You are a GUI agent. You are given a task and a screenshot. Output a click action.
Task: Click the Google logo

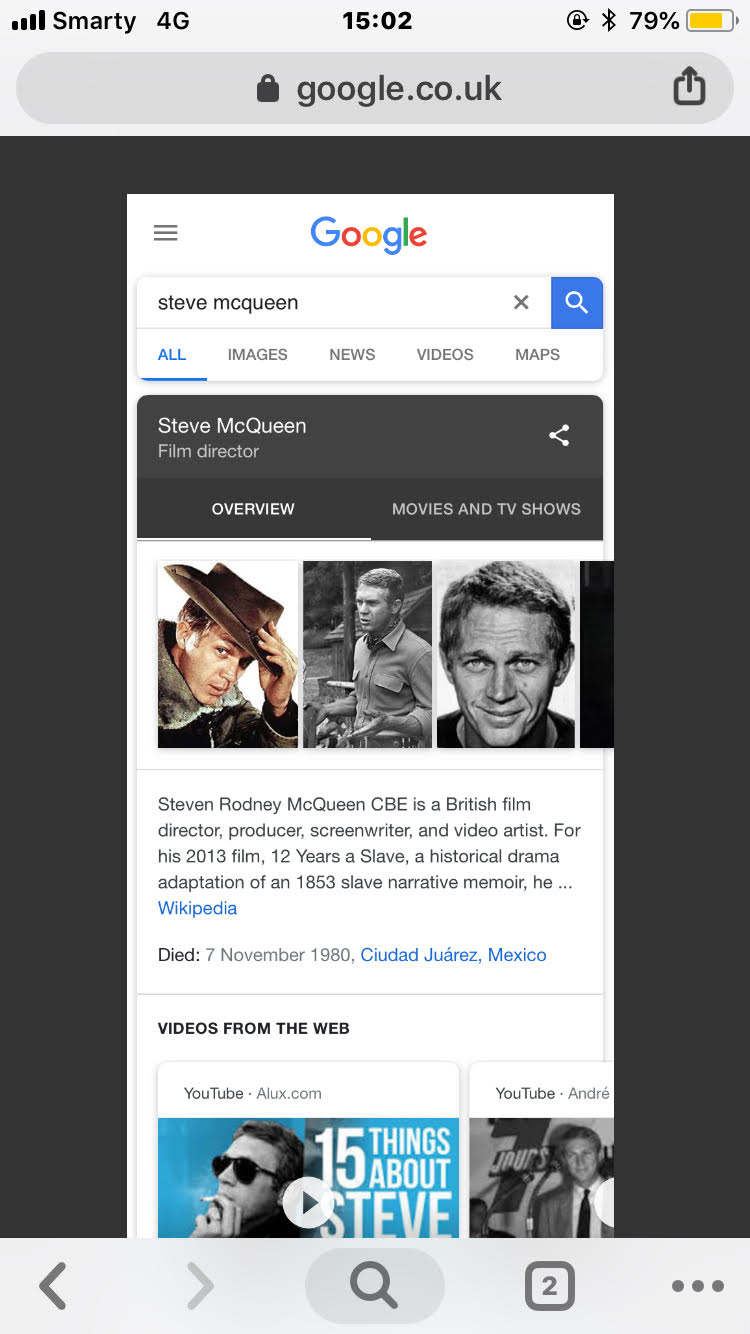point(369,235)
